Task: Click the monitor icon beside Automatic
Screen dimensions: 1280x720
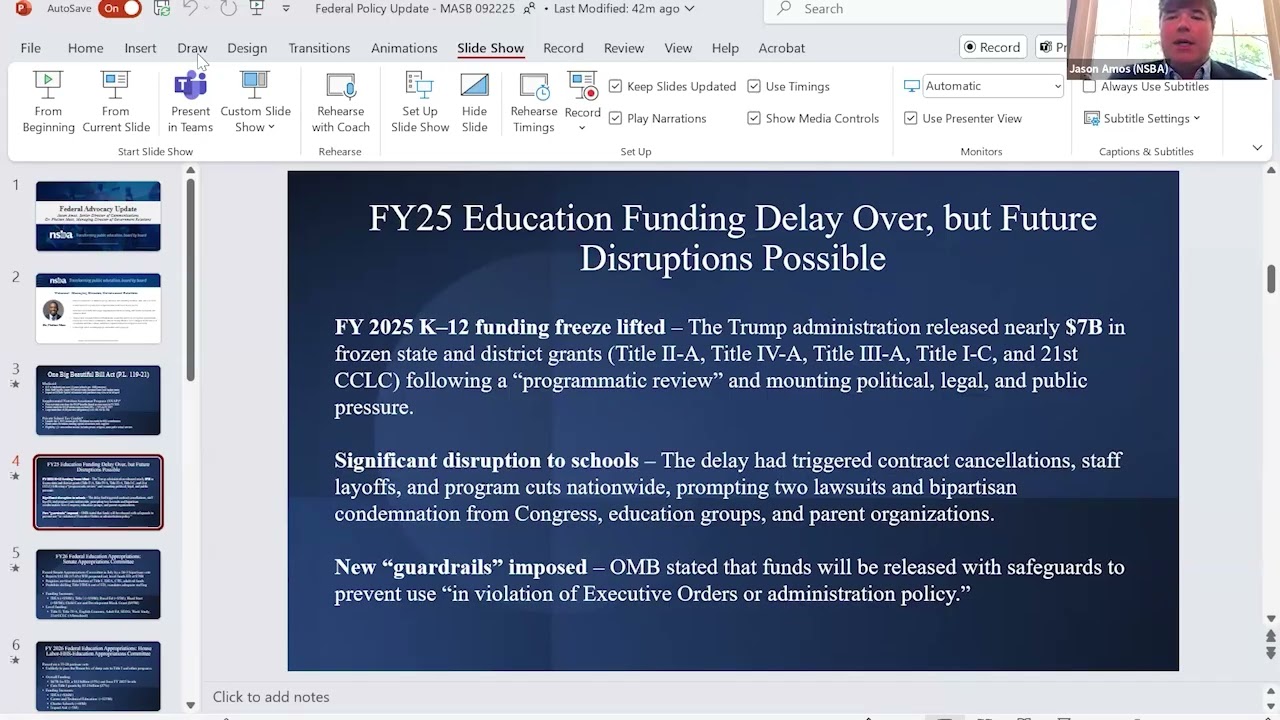Action: (x=911, y=86)
